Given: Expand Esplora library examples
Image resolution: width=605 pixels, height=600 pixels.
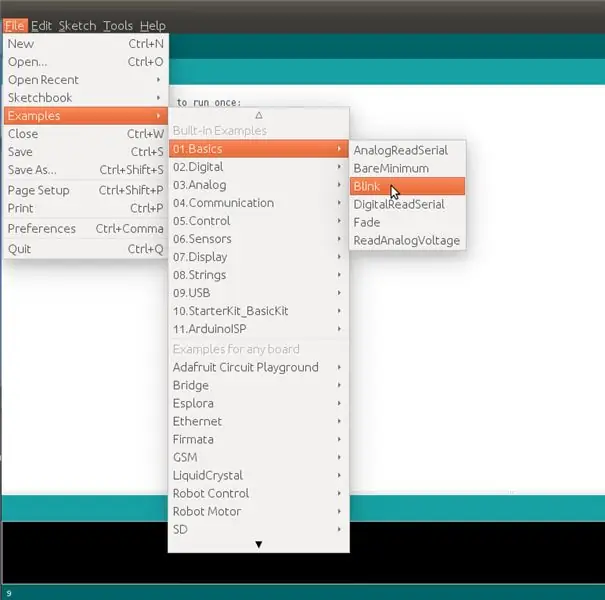Looking at the screenshot, I should point(259,404).
